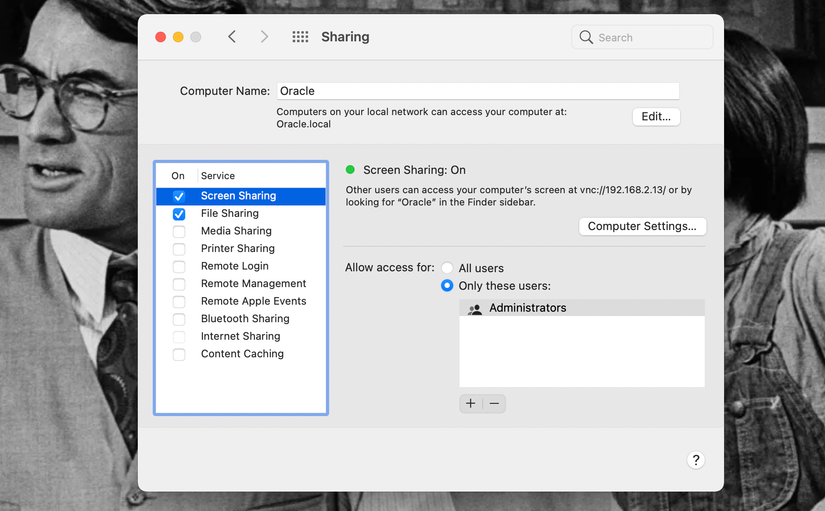Go forward with the right chevron arrow
The width and height of the screenshot is (825, 511).
(264, 37)
